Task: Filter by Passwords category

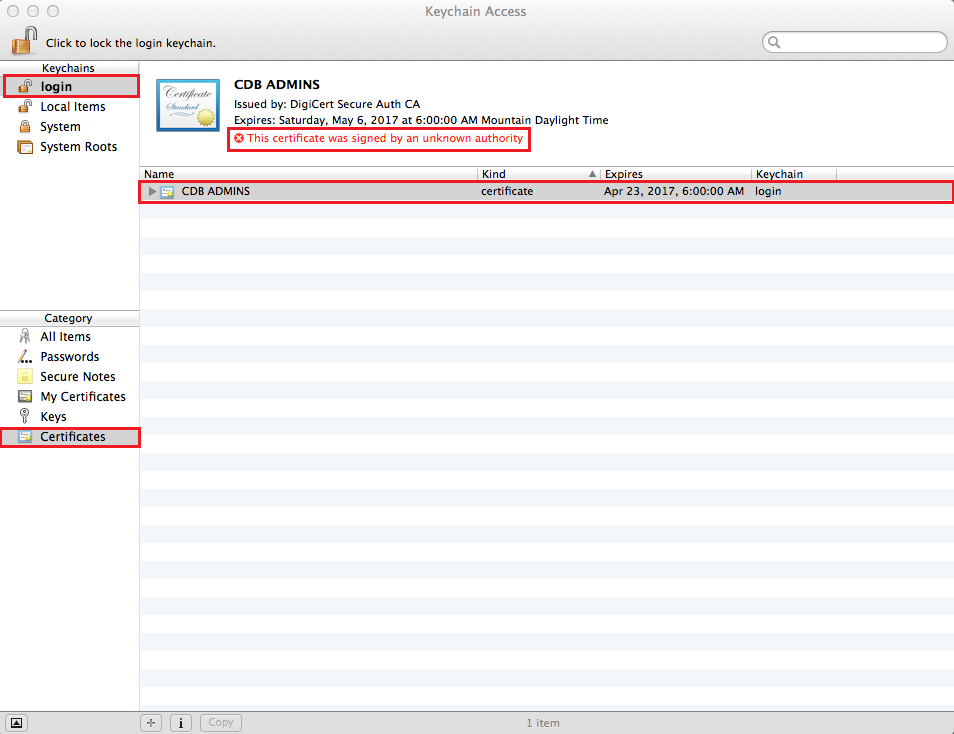Action: coord(69,357)
